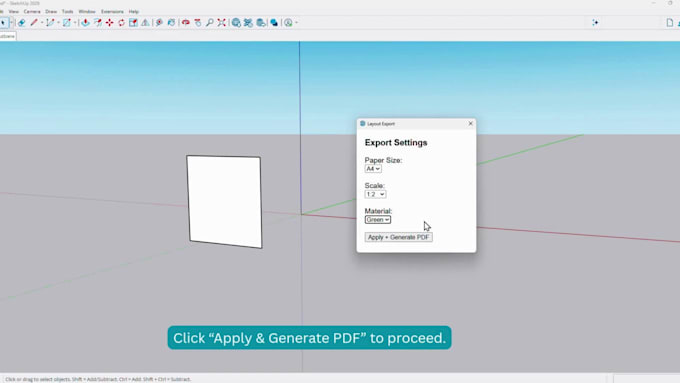Click the Scale label in the dialog
Viewport: 680px width, 383px height.
click(x=375, y=186)
